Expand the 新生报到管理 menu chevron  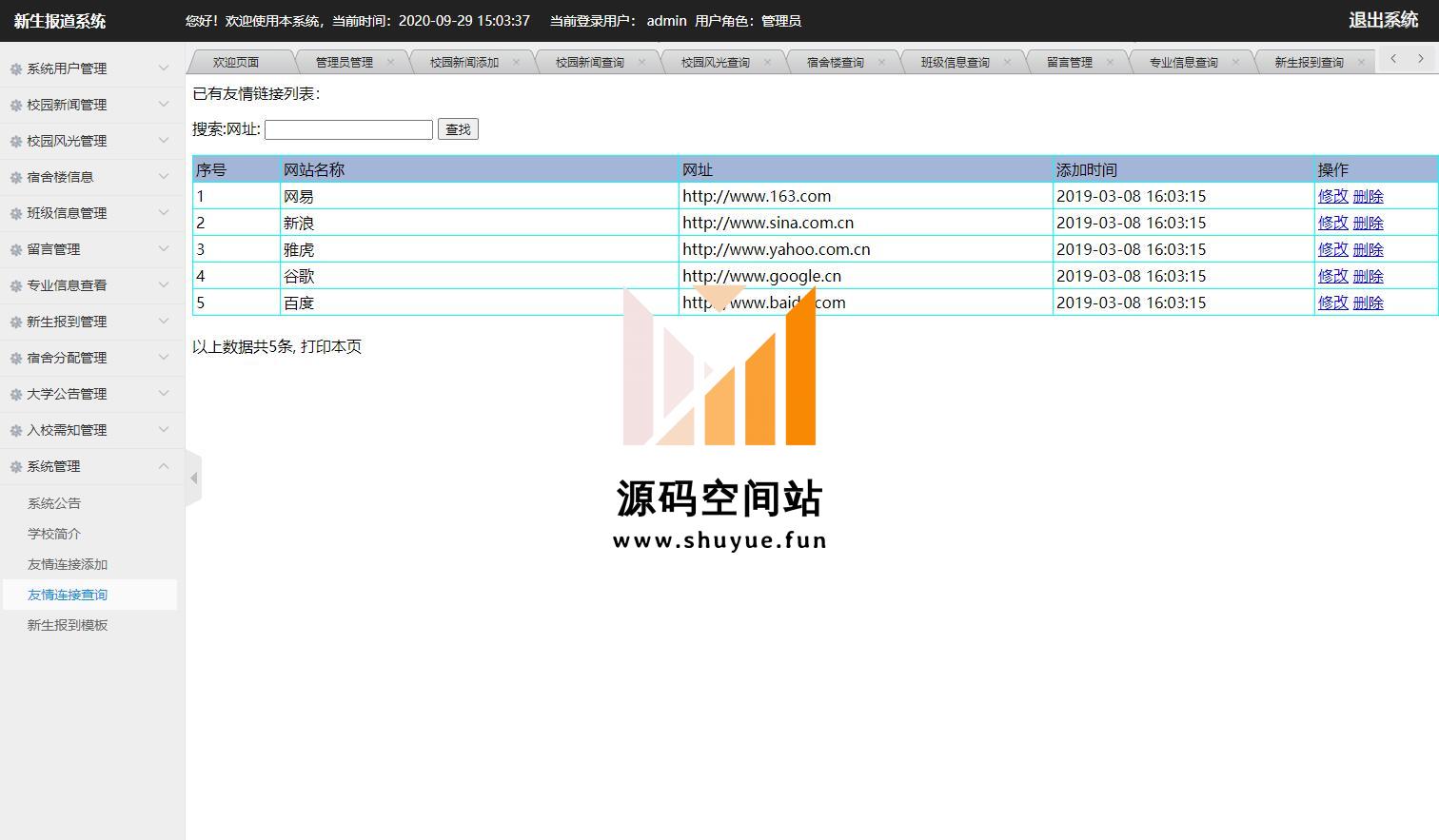(x=164, y=321)
